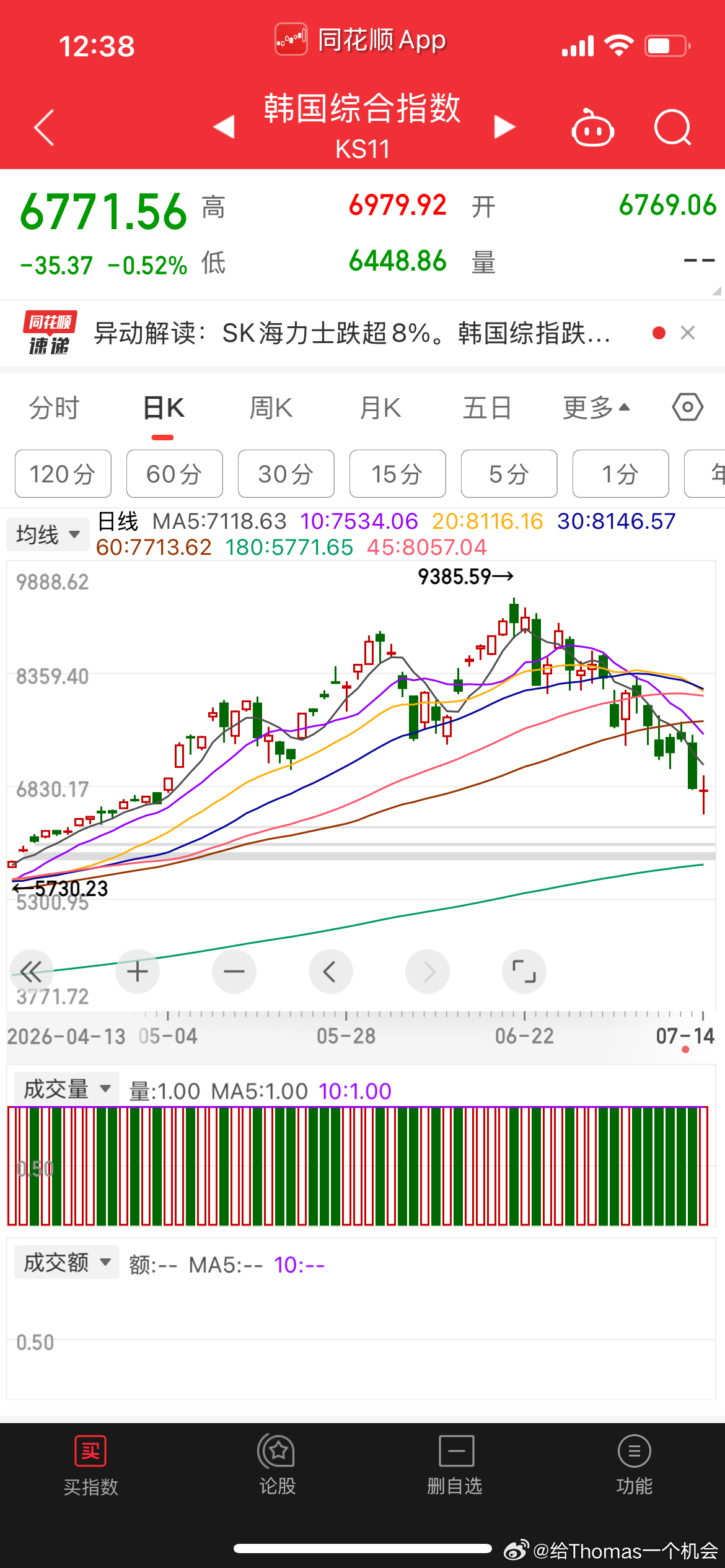This screenshot has width=725, height=1568.
Task: Select 60分 period button
Action: pos(175,474)
